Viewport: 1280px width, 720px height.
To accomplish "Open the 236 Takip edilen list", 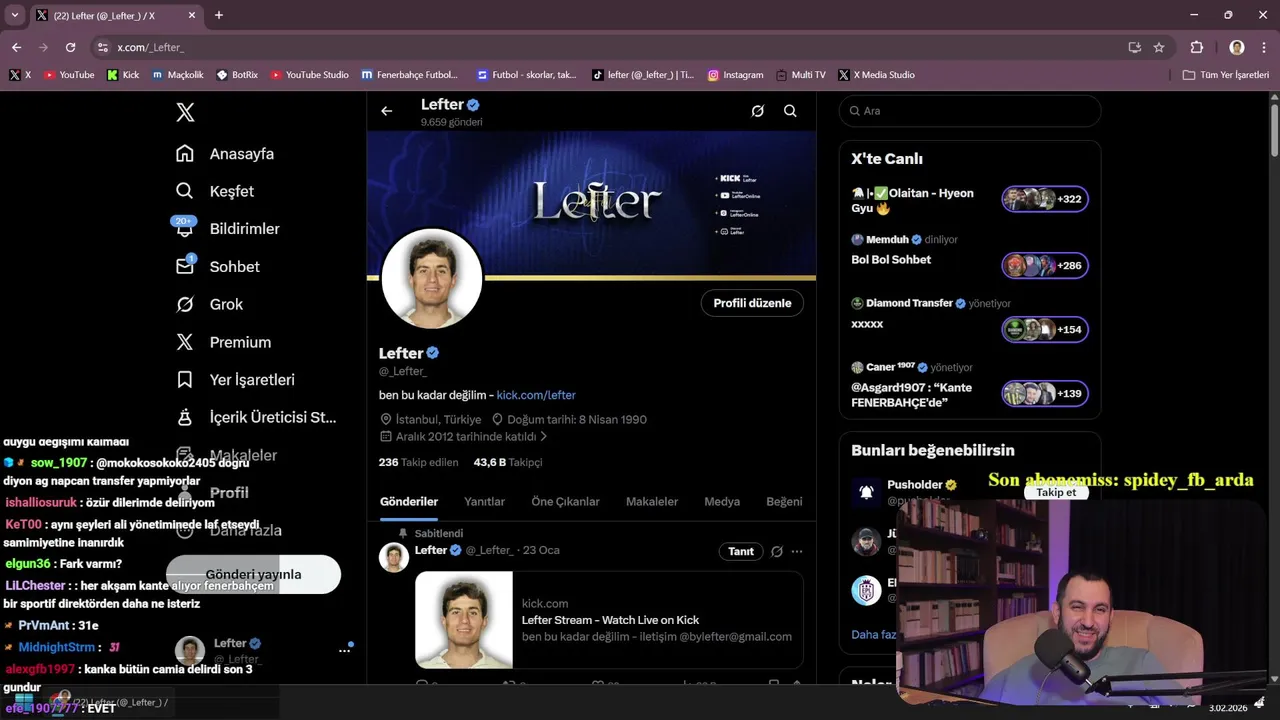I will pos(418,462).
